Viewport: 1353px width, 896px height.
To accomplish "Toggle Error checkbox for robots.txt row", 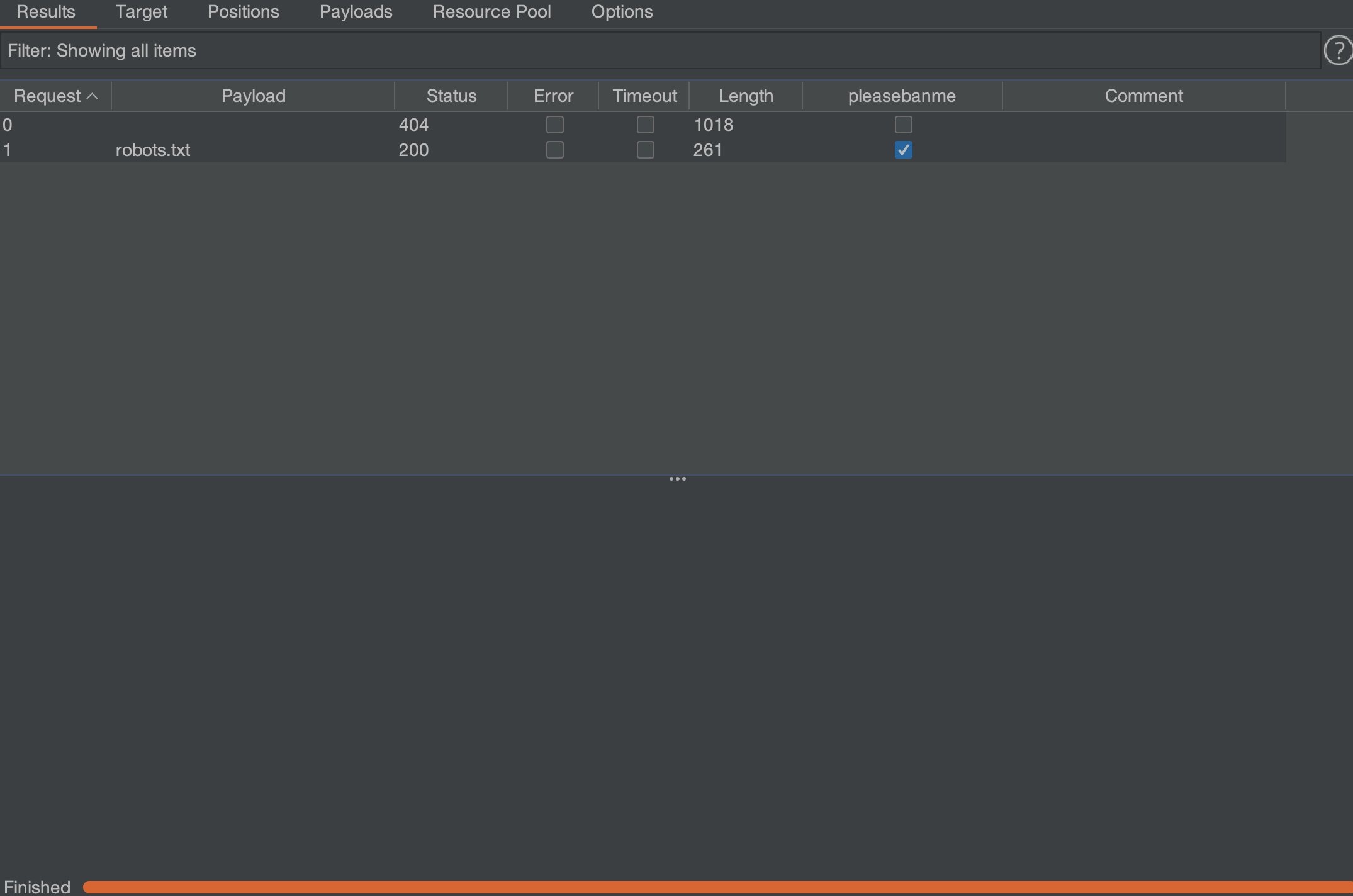I will click(554, 150).
